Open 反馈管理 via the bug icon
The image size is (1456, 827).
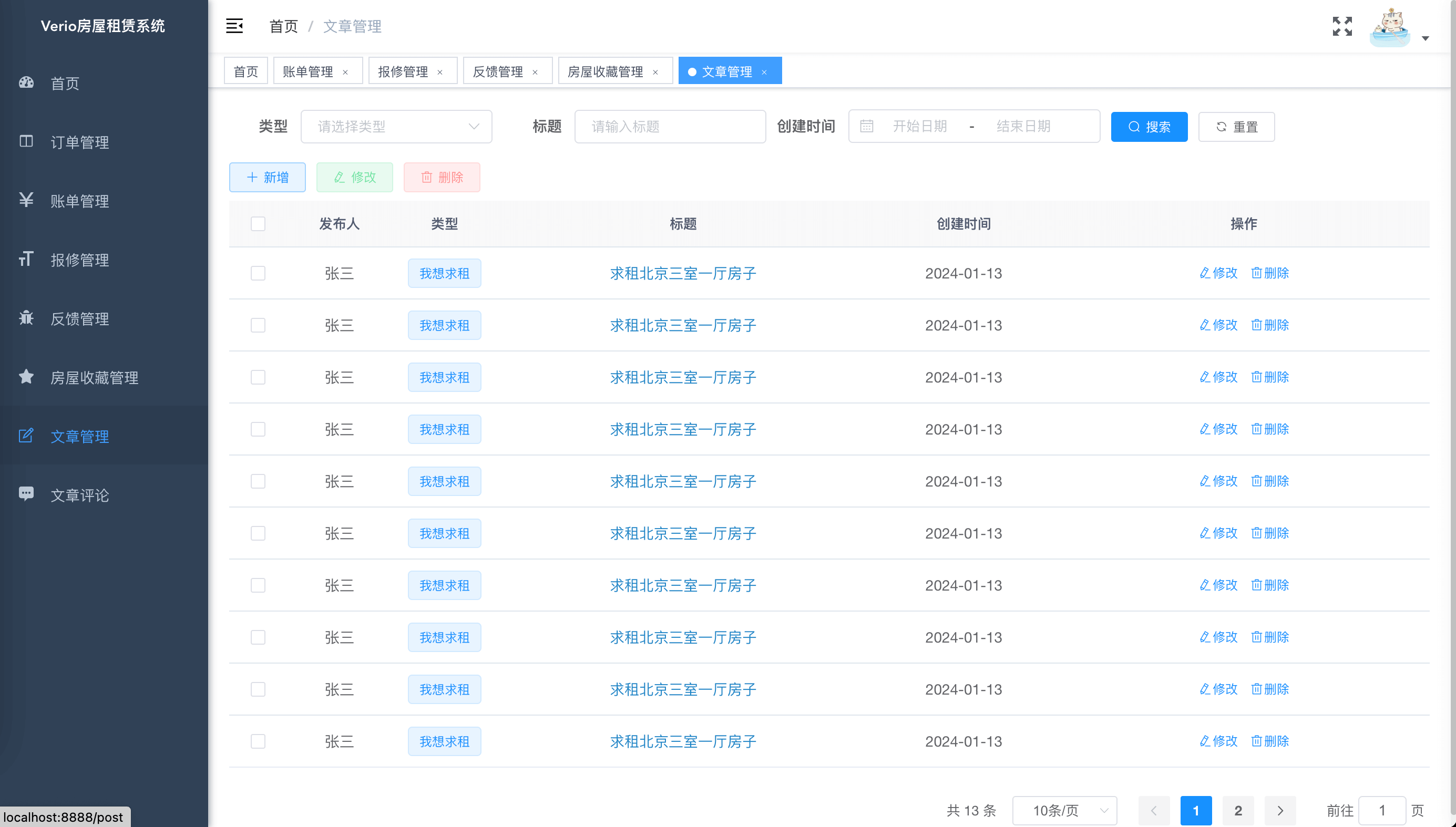[26, 318]
